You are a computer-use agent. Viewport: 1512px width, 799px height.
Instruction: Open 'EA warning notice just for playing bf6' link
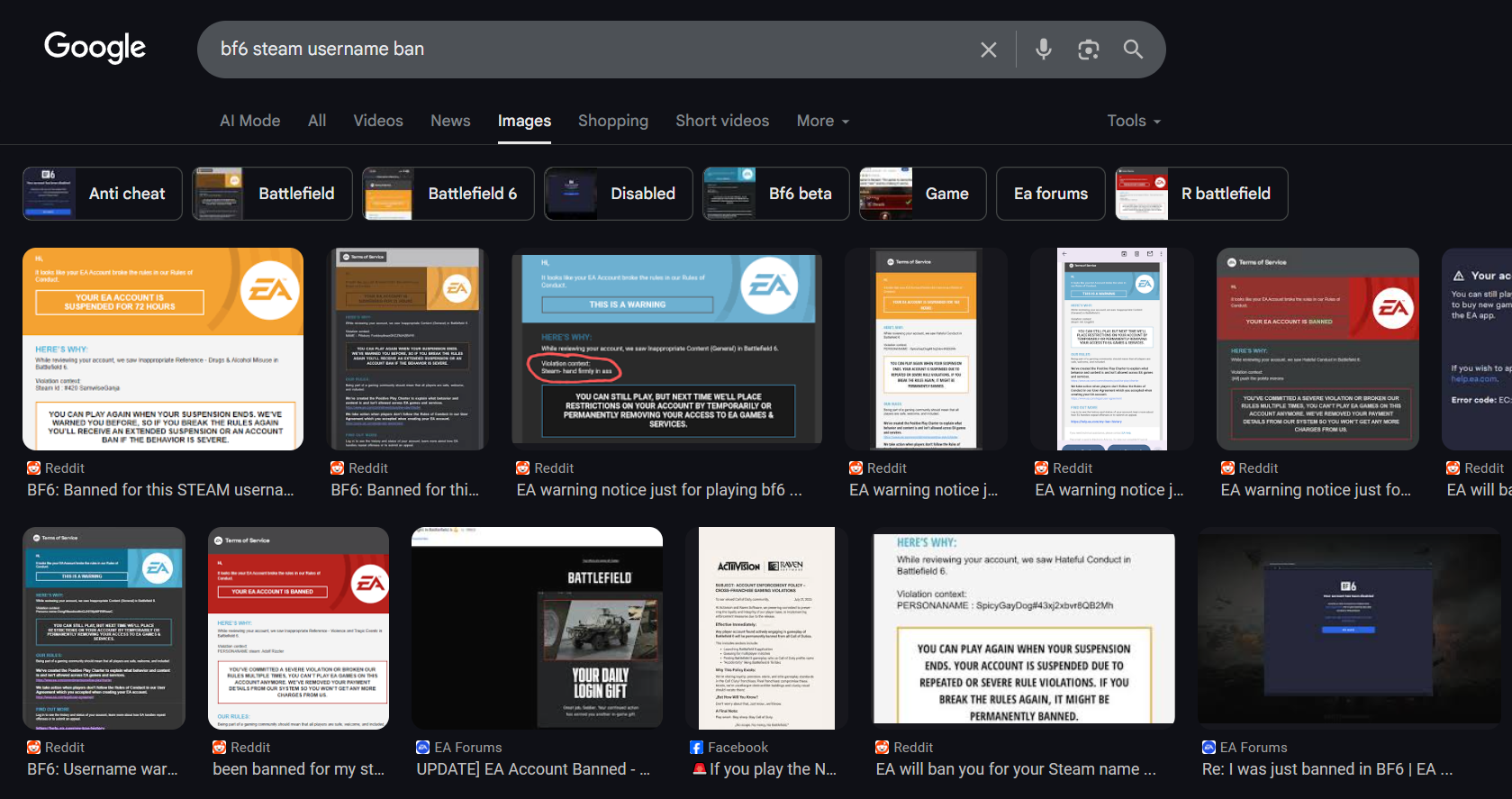click(x=659, y=490)
